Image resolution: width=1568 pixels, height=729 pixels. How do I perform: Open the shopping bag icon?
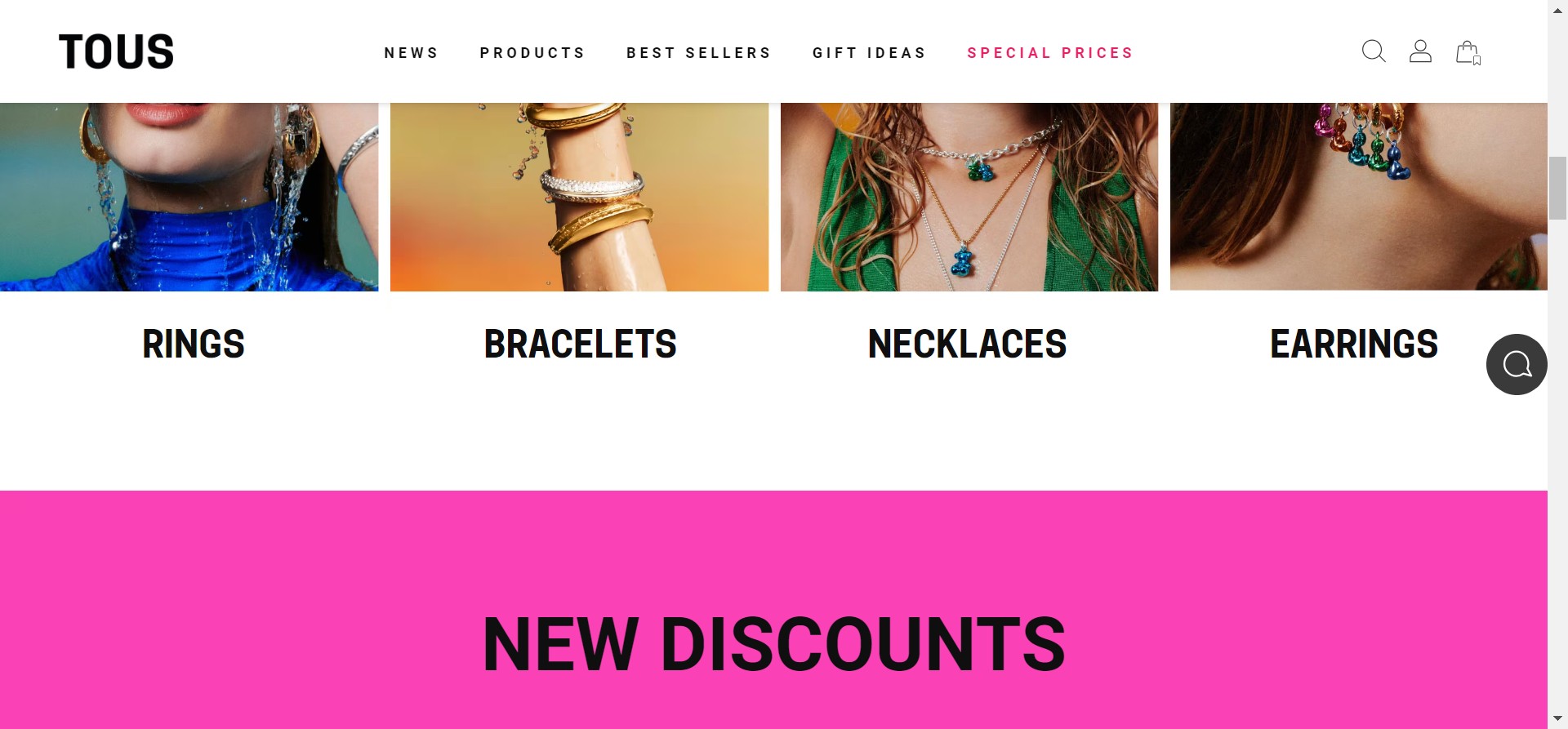pyautogui.click(x=1468, y=52)
